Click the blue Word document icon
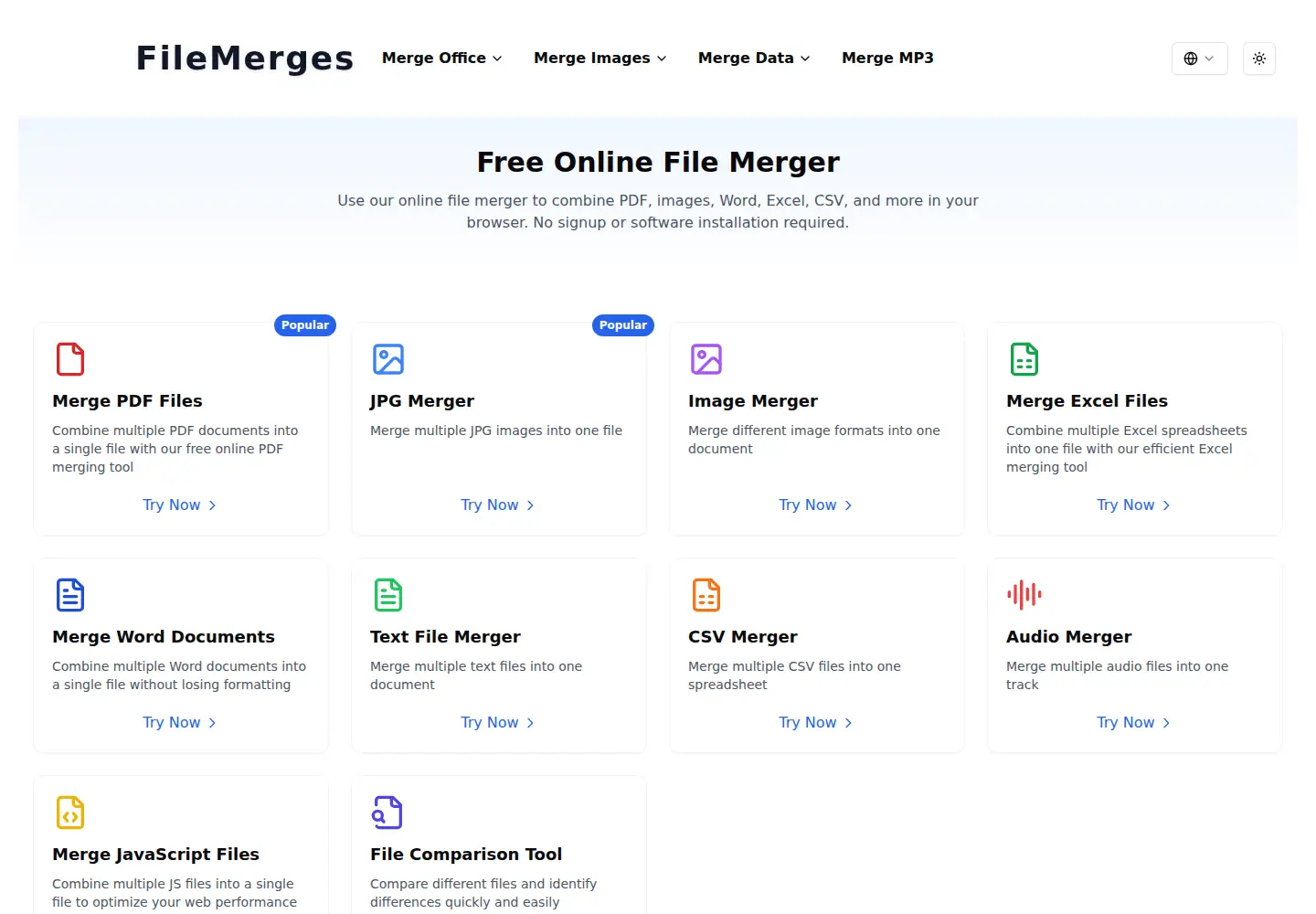This screenshot has width=1316, height=914. pyautogui.click(x=70, y=595)
